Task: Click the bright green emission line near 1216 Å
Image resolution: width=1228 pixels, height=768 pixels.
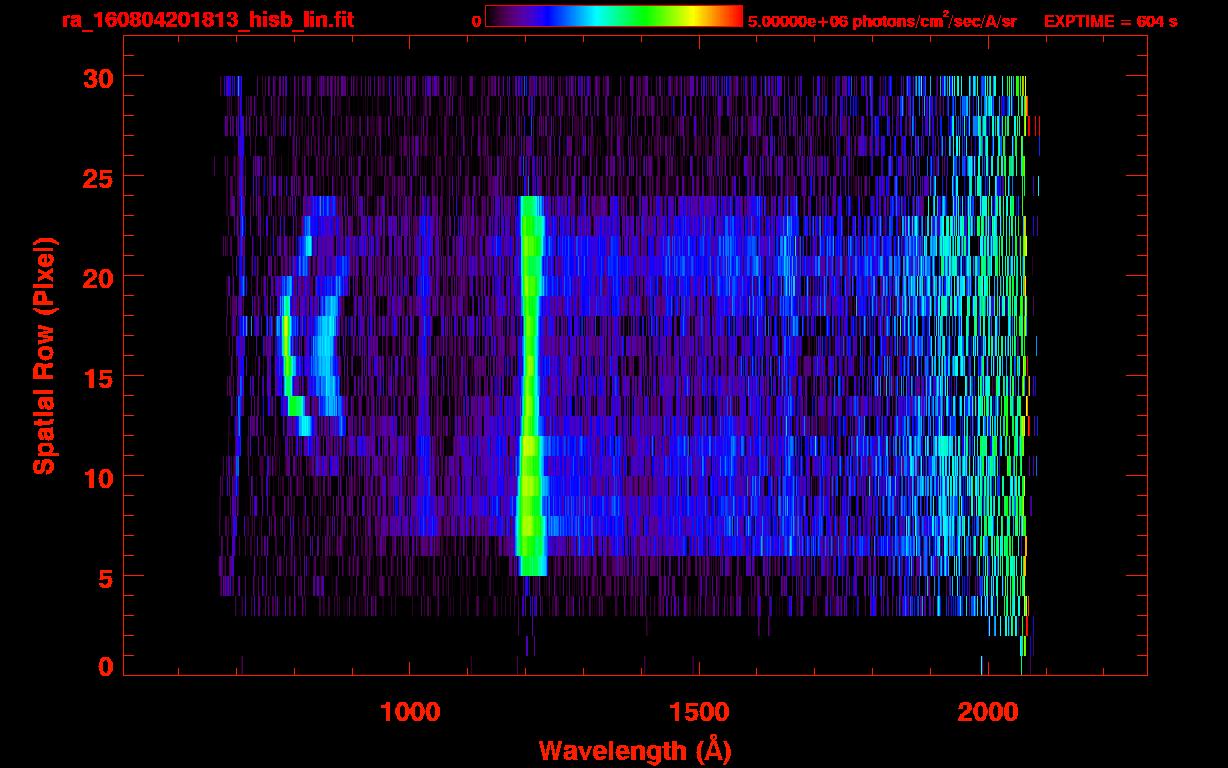Action: point(531,385)
